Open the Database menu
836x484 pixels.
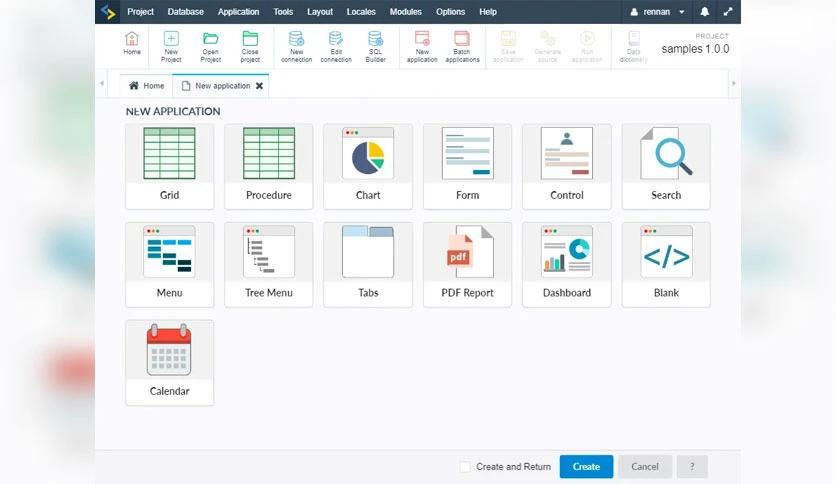186,12
